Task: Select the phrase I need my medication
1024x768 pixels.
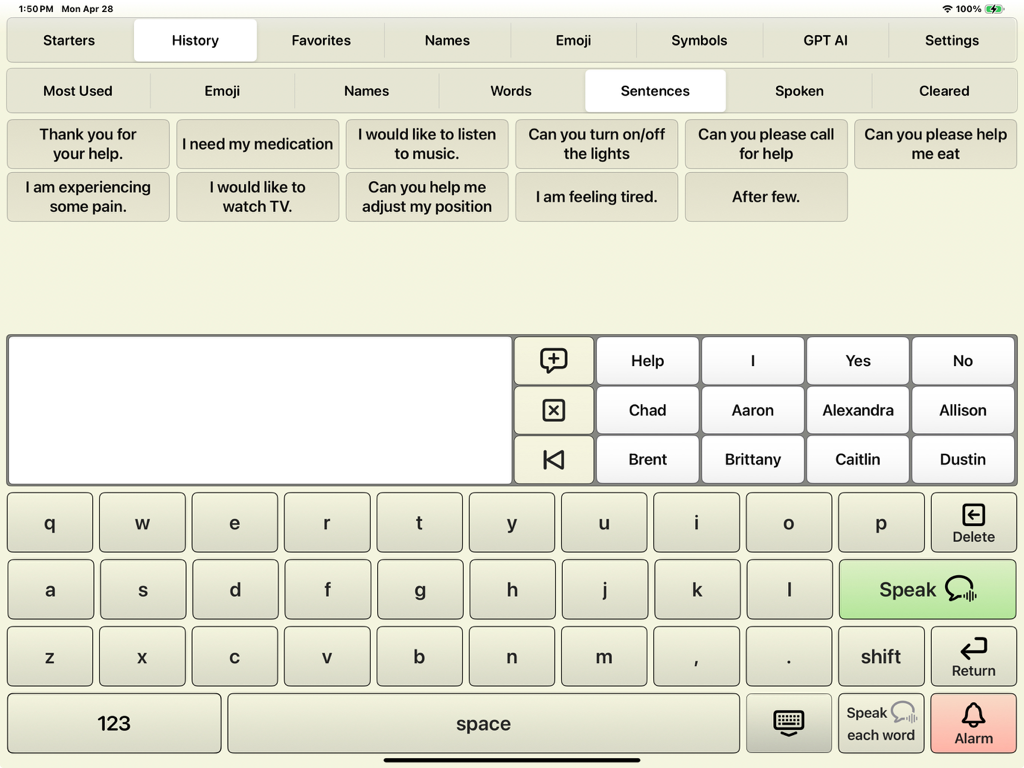Action: (257, 144)
